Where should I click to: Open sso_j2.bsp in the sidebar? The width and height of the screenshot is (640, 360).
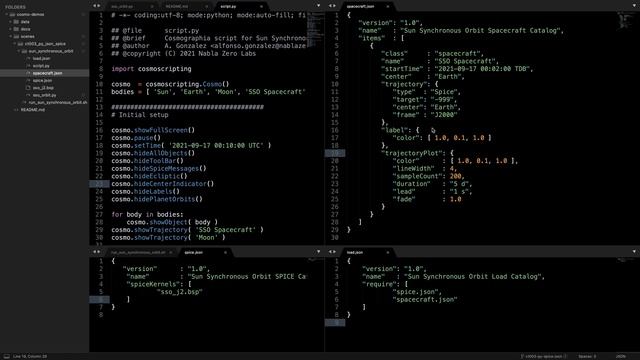click(43, 88)
